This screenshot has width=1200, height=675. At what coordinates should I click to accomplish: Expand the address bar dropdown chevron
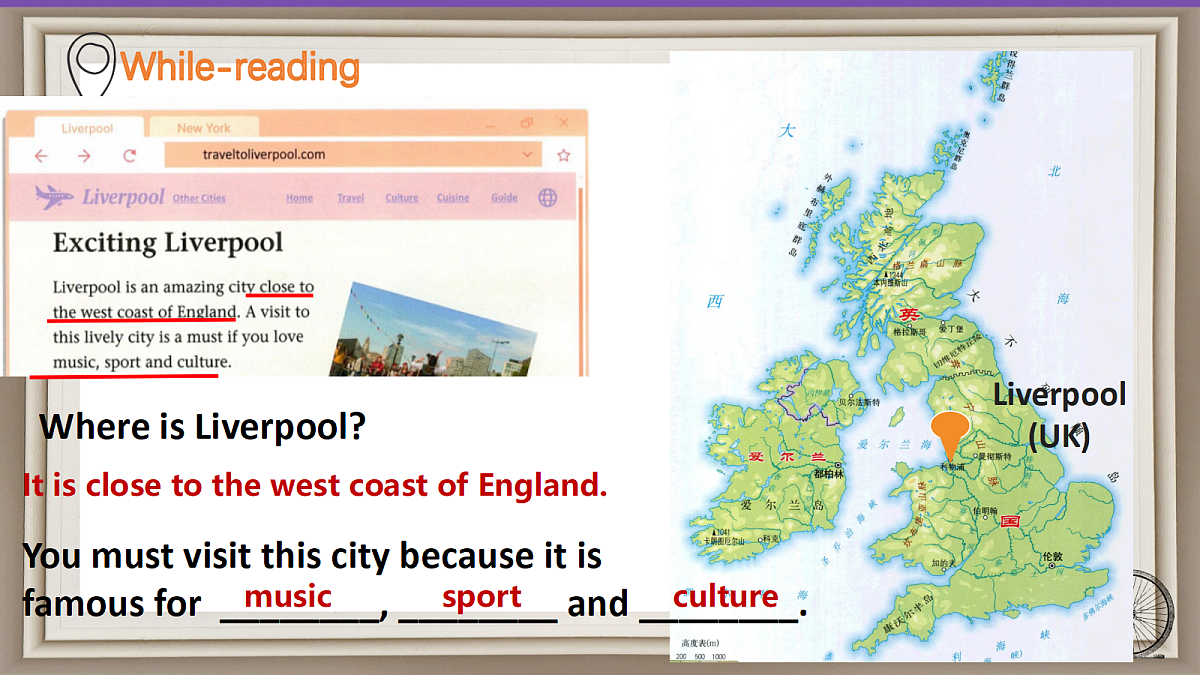pos(528,155)
